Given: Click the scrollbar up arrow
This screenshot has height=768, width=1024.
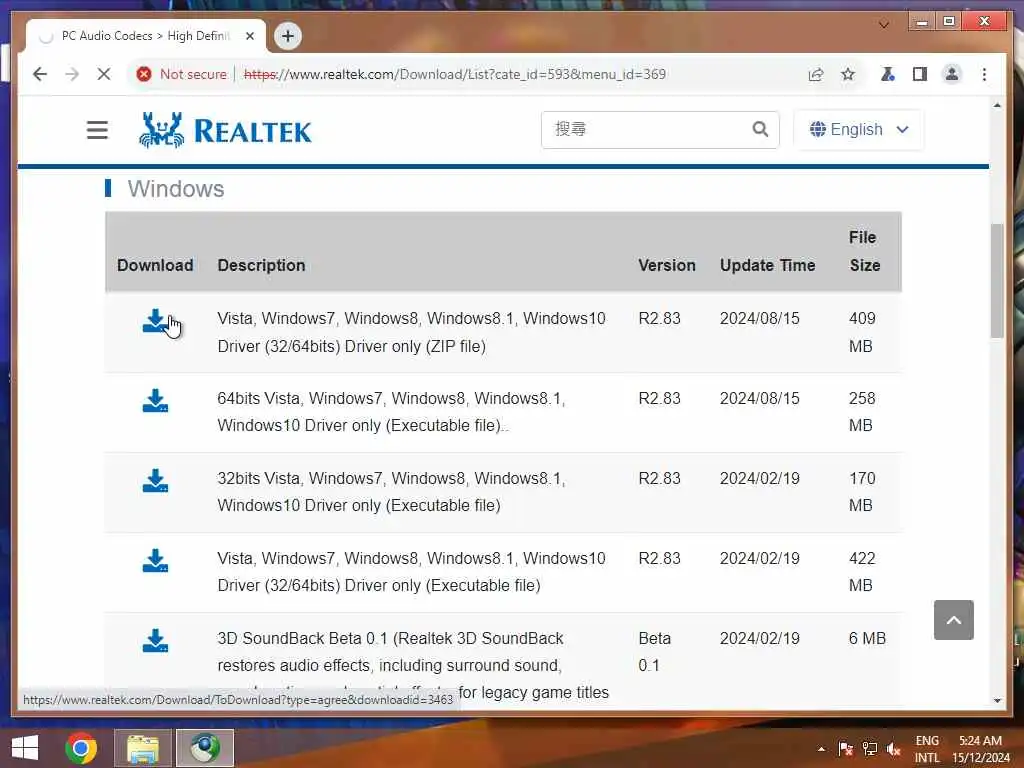Looking at the screenshot, I should tap(997, 105).
